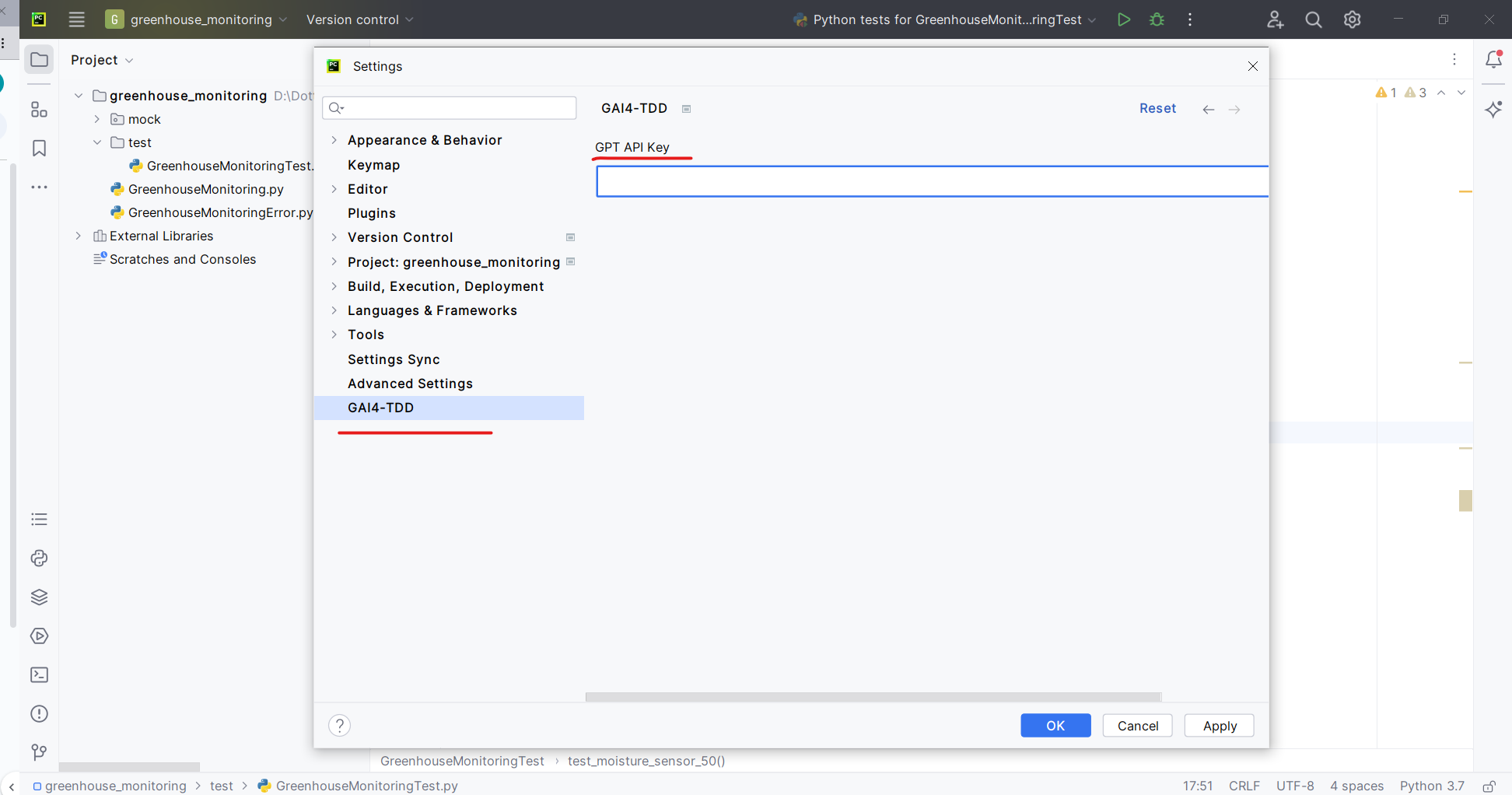
Task: Open Search Everywhere magnifier
Action: 1314,19
